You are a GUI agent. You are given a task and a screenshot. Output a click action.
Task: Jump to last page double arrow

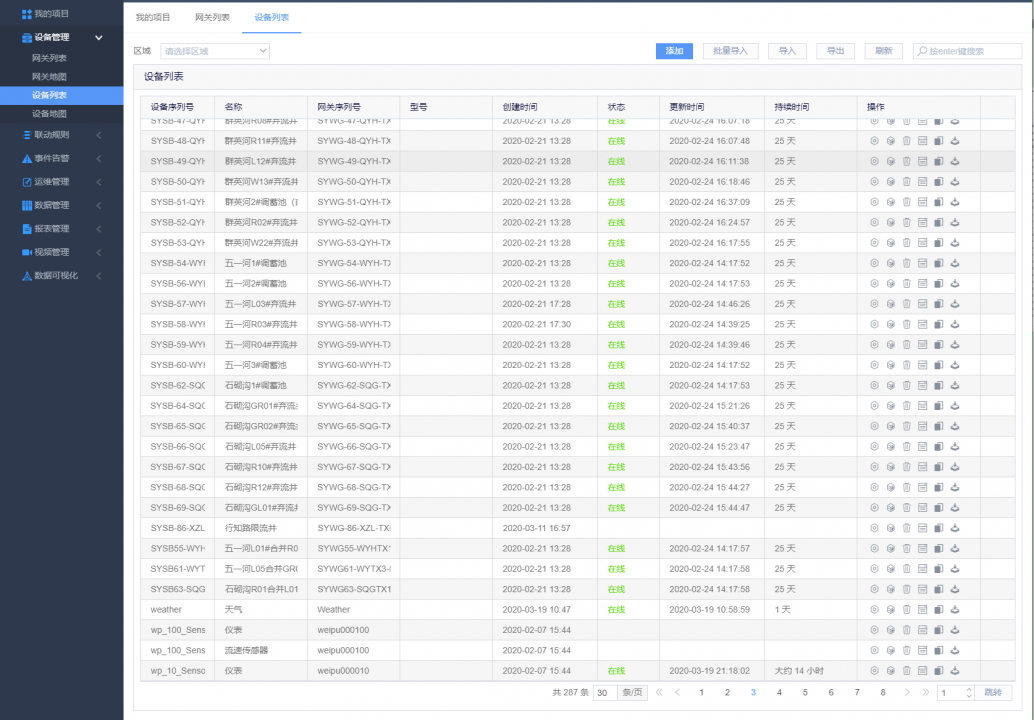[x=926, y=692]
